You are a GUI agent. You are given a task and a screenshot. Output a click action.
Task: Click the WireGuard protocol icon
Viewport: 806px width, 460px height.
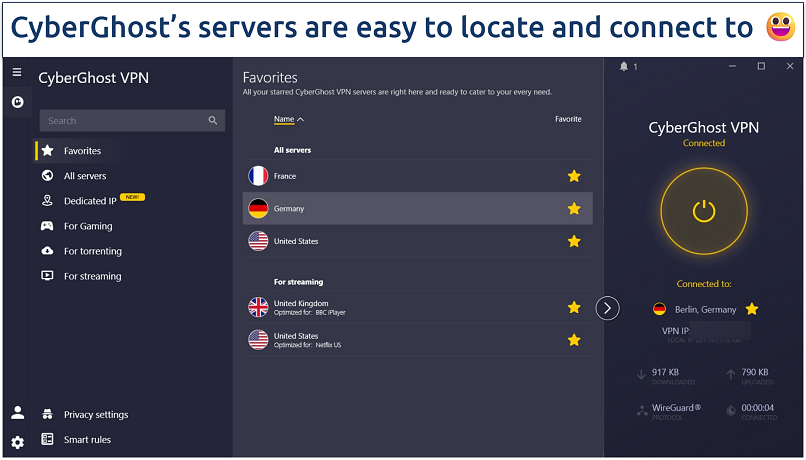[641, 409]
